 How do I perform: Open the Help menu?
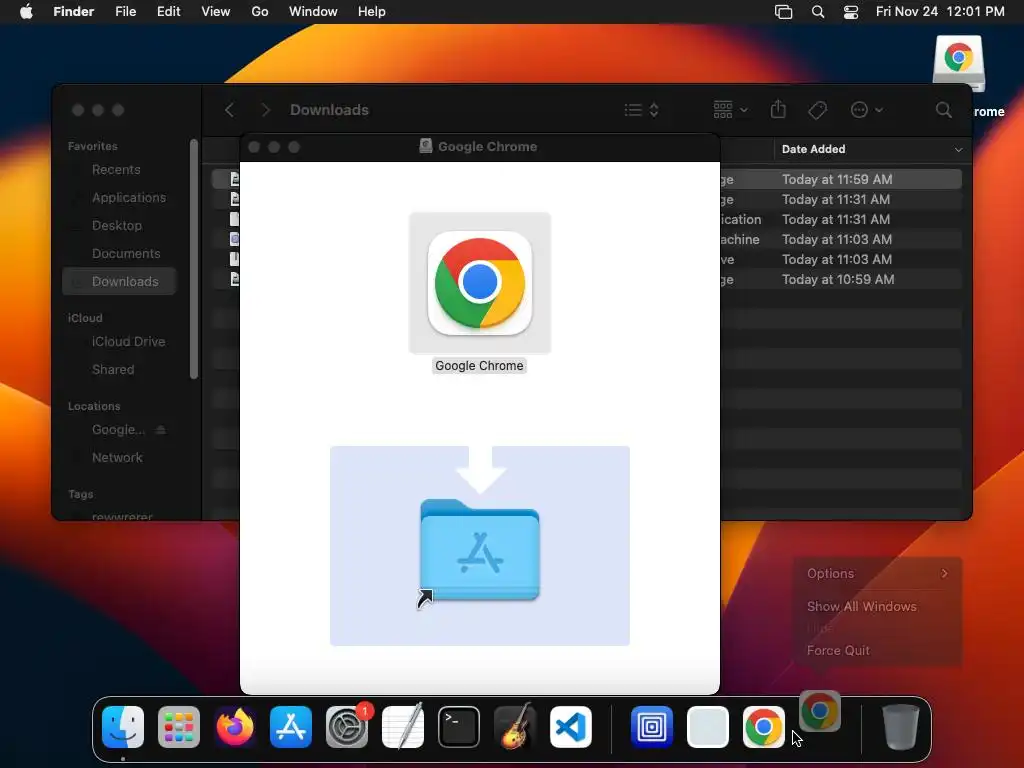(x=372, y=12)
